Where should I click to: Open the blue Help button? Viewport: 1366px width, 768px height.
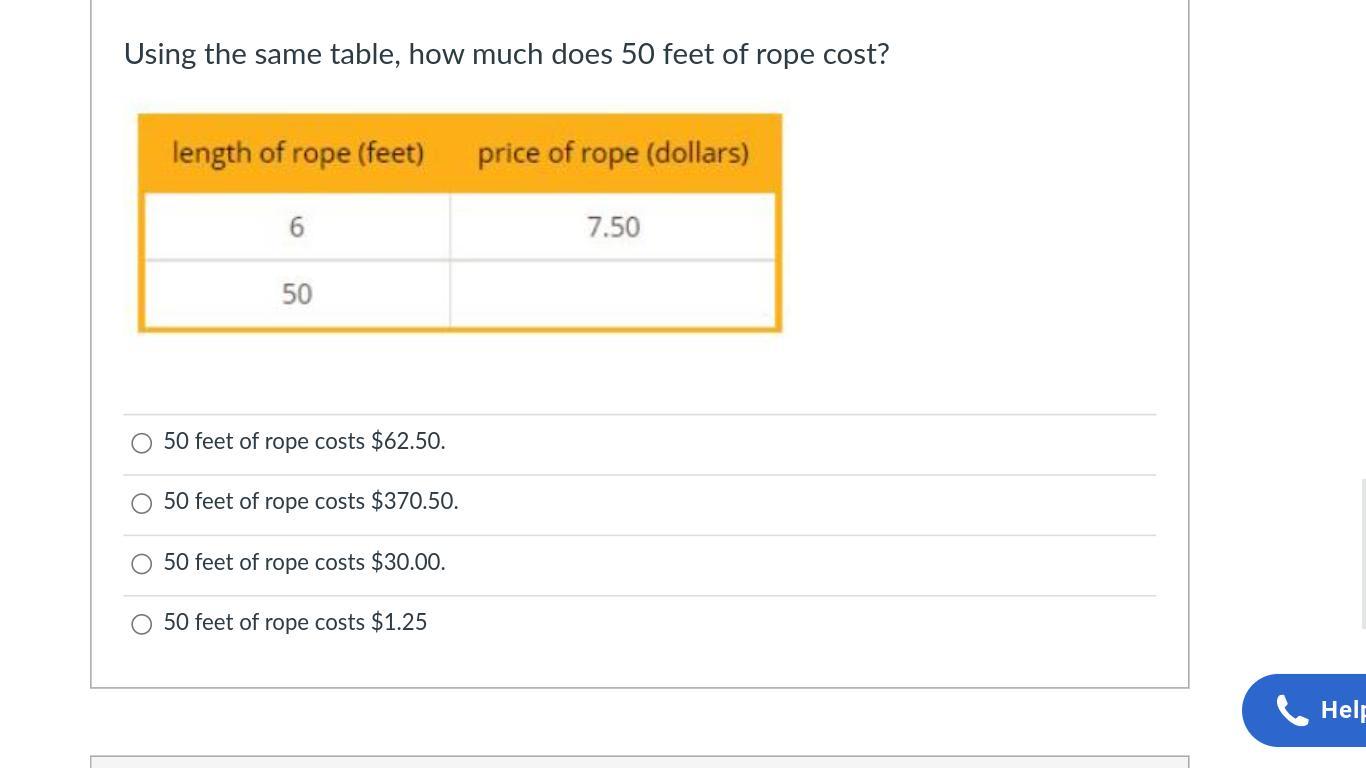(1320, 710)
